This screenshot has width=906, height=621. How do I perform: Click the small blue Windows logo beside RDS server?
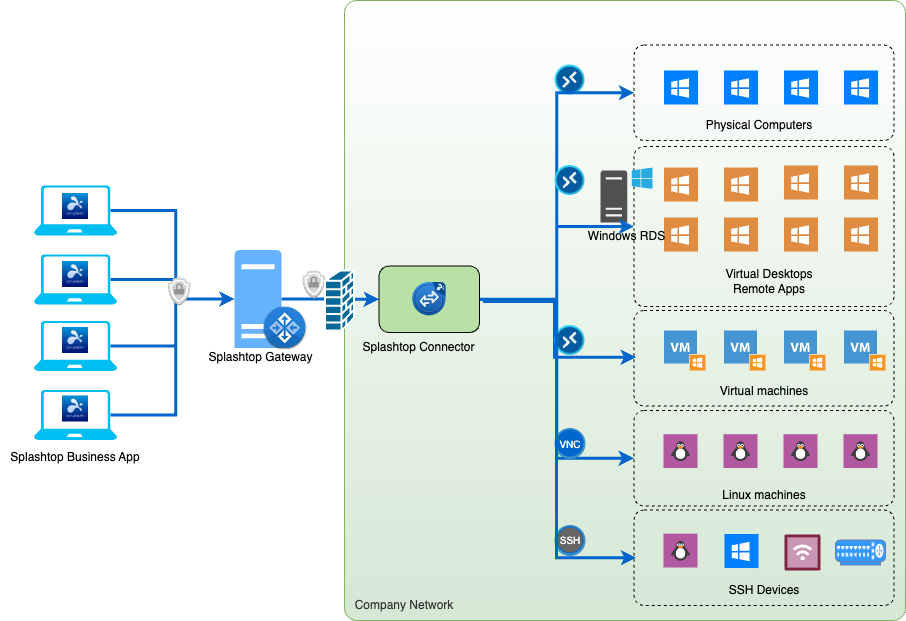[642, 178]
